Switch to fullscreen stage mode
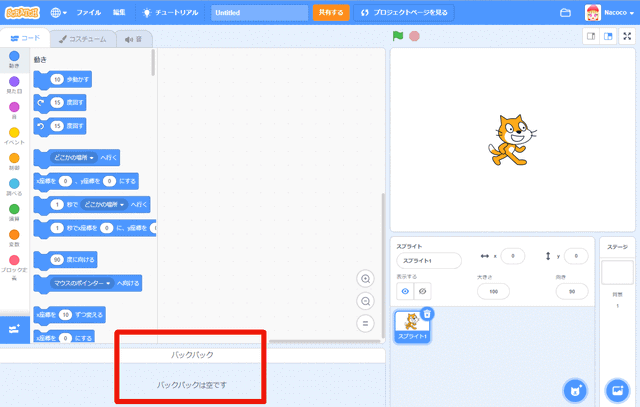640x407 pixels. (x=627, y=37)
